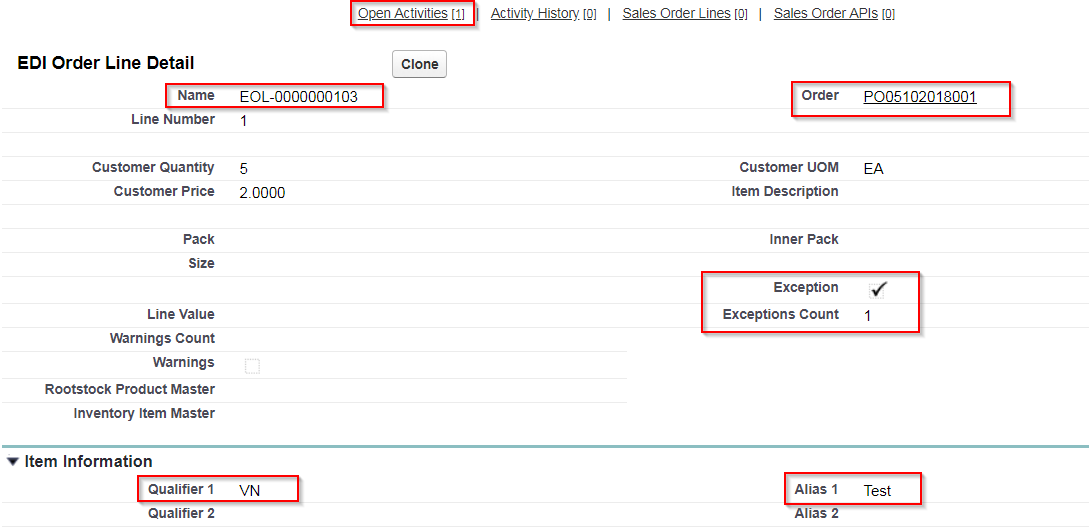Viewport: 1089px width, 527px height.
Task: Click the Customer Price value 2.0000
Action: point(262,193)
